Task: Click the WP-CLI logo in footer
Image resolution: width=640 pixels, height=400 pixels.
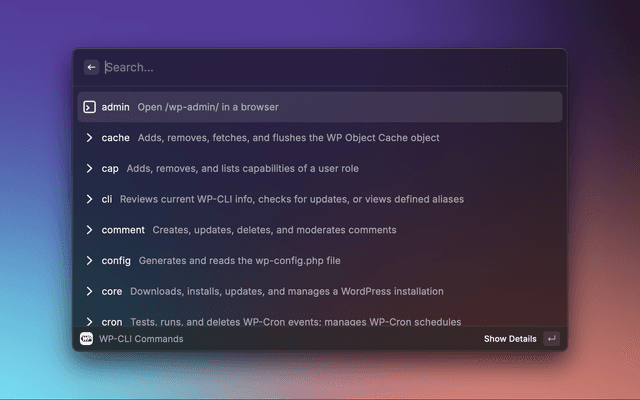Action: (87, 339)
